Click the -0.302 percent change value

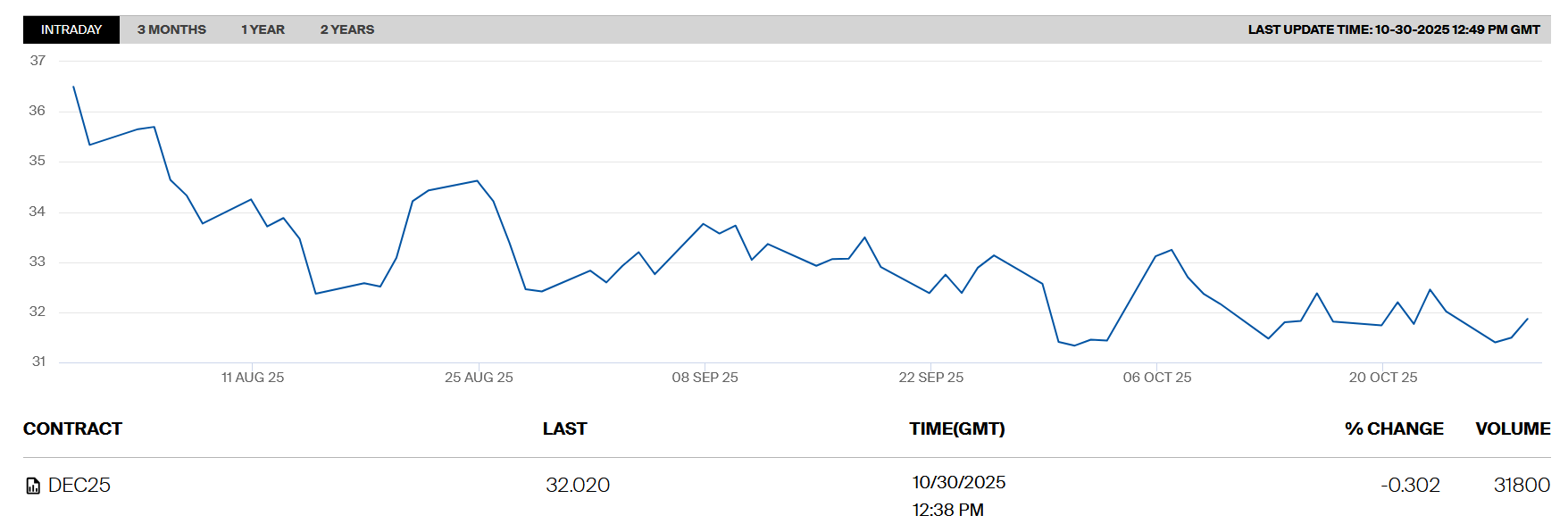1410,485
